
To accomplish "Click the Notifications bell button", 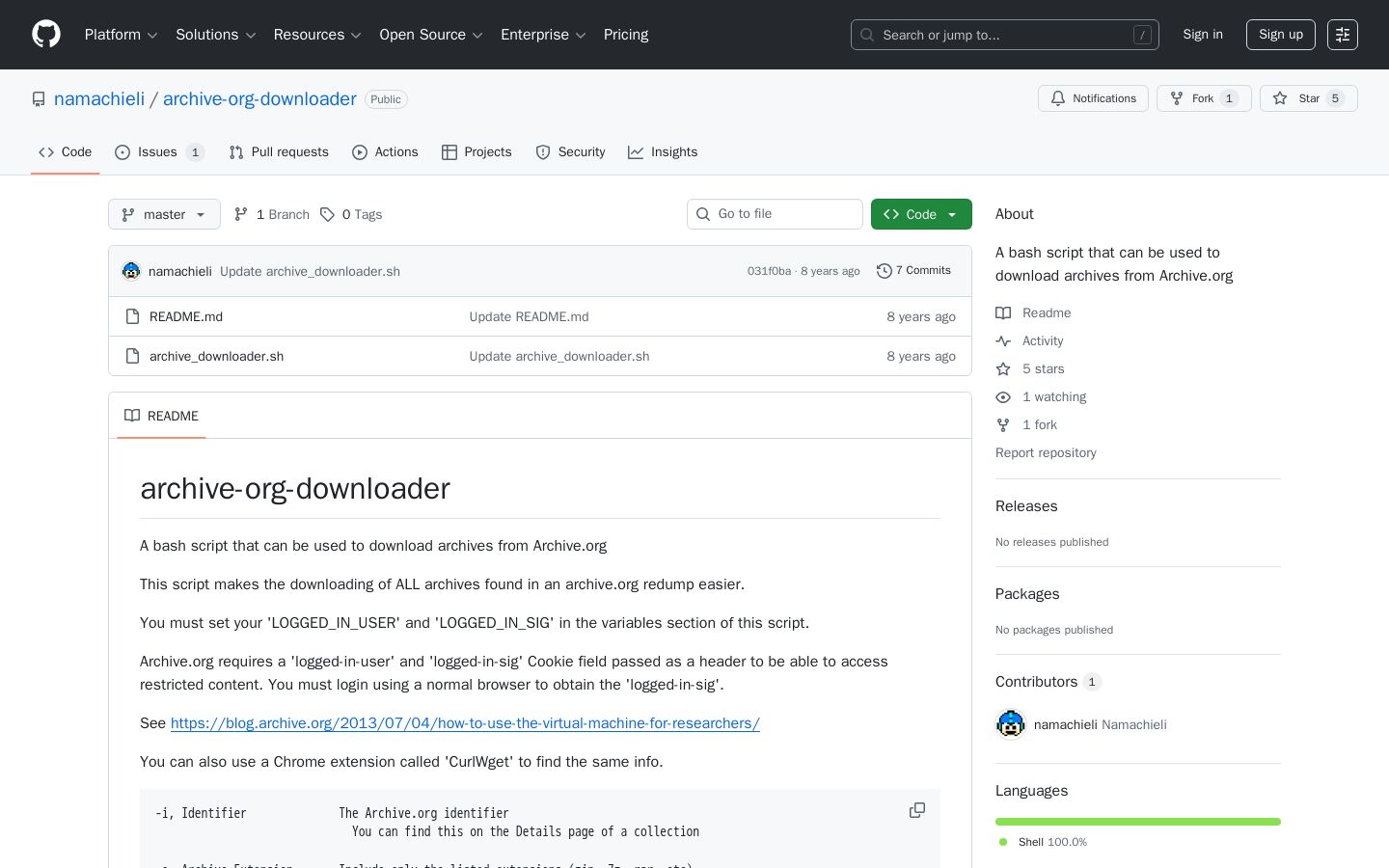I will pyautogui.click(x=1093, y=98).
